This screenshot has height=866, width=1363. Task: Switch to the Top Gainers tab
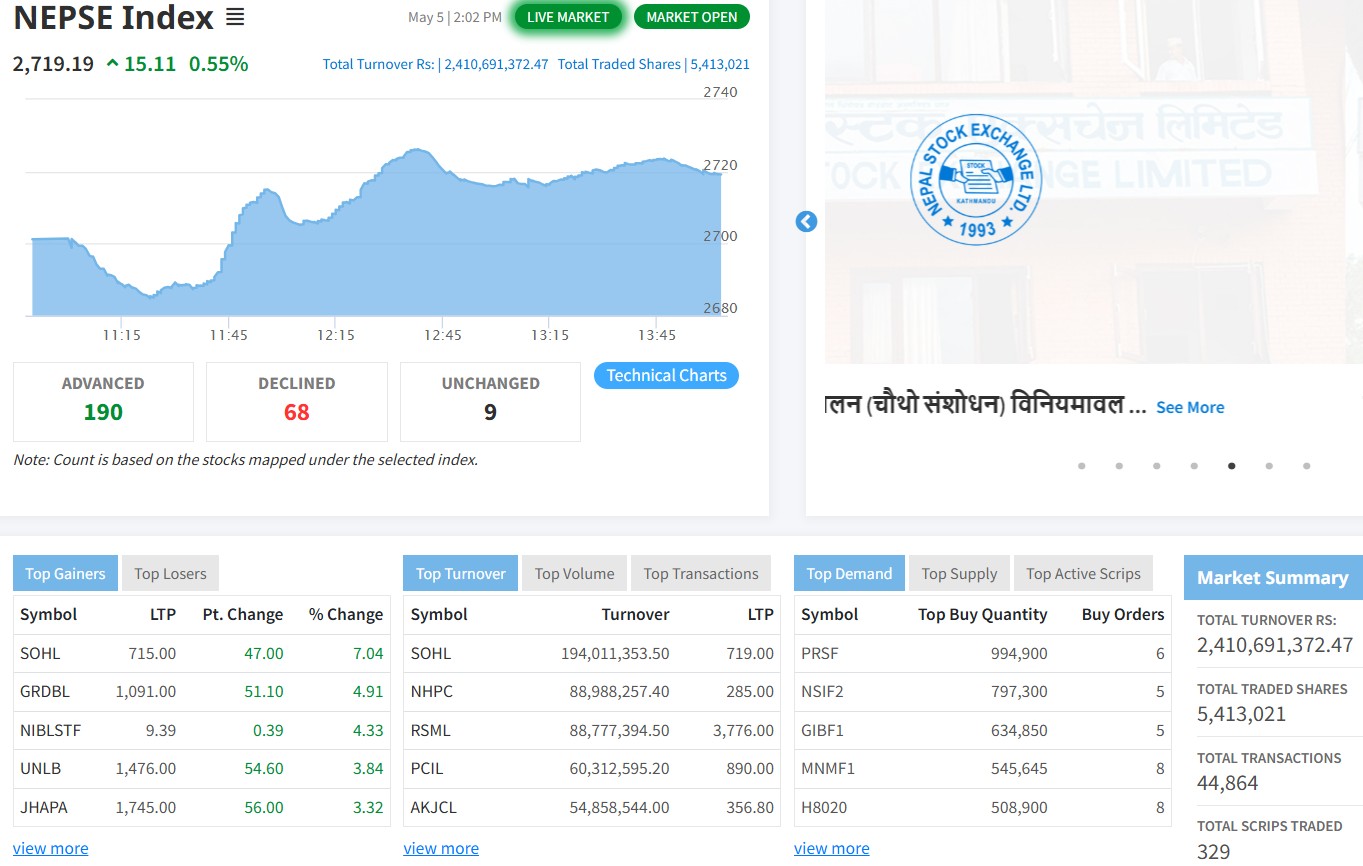point(65,573)
